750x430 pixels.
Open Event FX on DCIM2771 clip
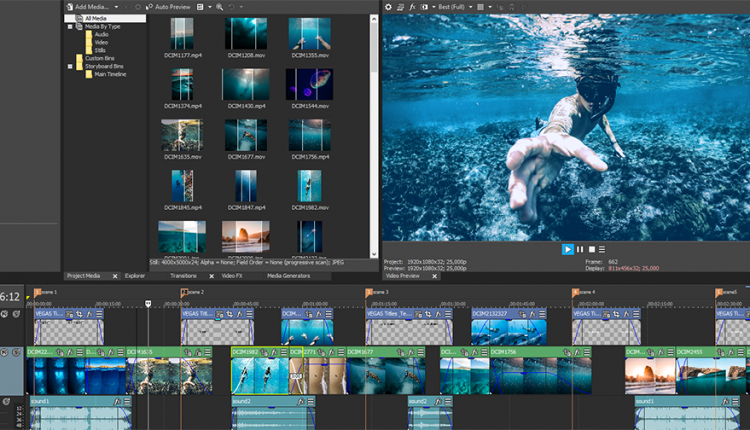coord(331,352)
